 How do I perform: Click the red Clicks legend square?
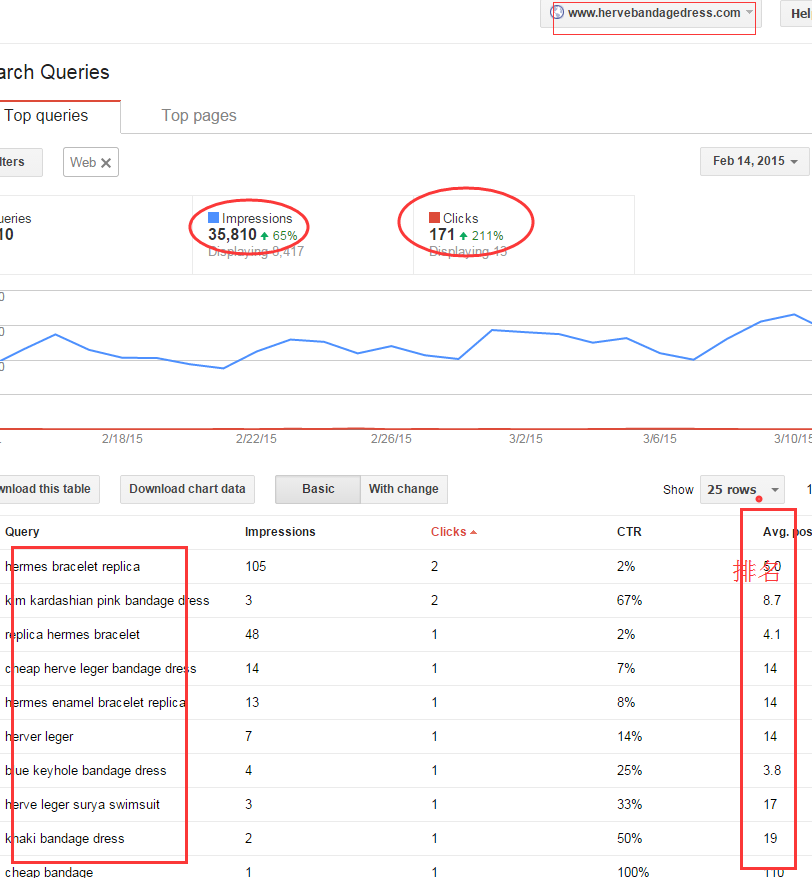tap(434, 218)
